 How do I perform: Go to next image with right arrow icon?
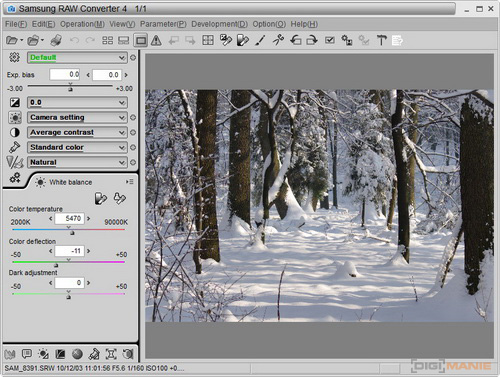point(190,41)
